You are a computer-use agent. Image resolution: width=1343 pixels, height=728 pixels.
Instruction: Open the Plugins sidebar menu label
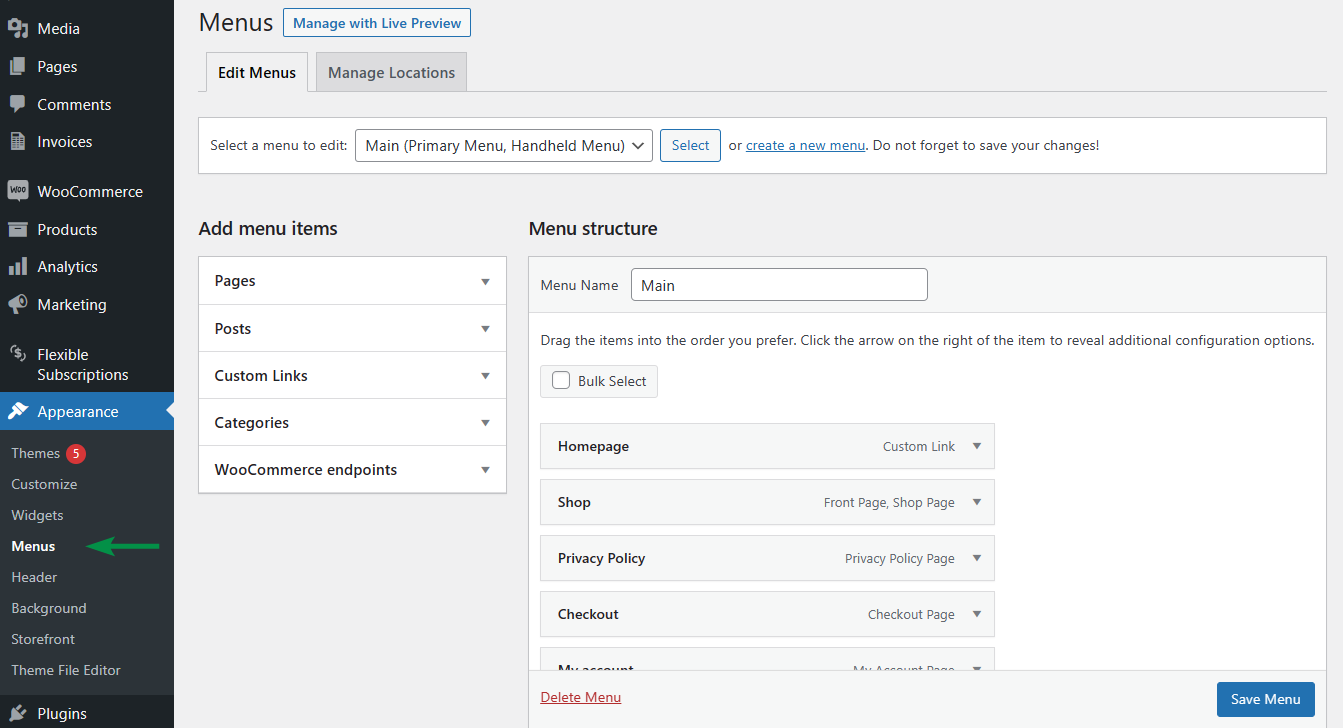(x=62, y=714)
